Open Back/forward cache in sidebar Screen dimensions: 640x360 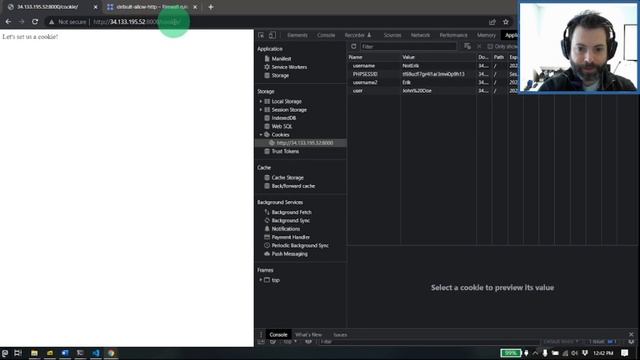click(293, 186)
